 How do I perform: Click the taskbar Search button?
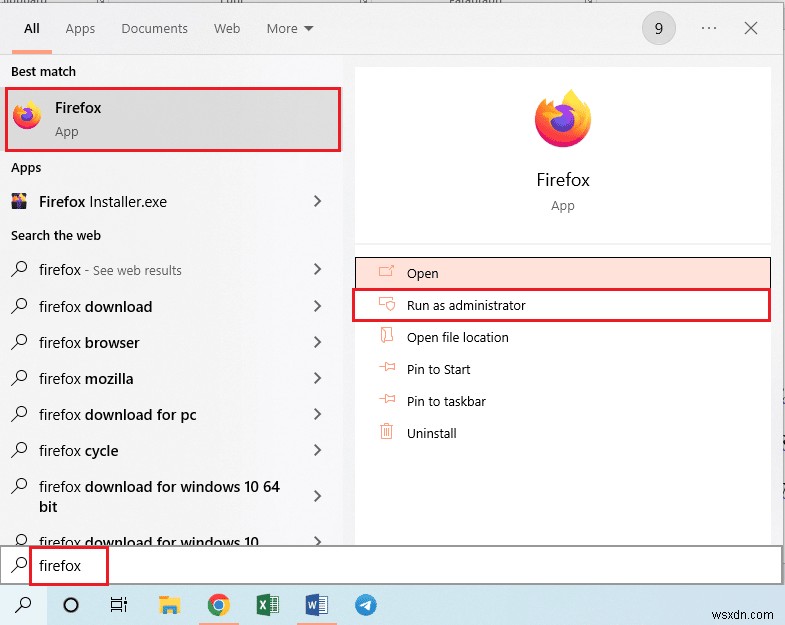(23, 605)
